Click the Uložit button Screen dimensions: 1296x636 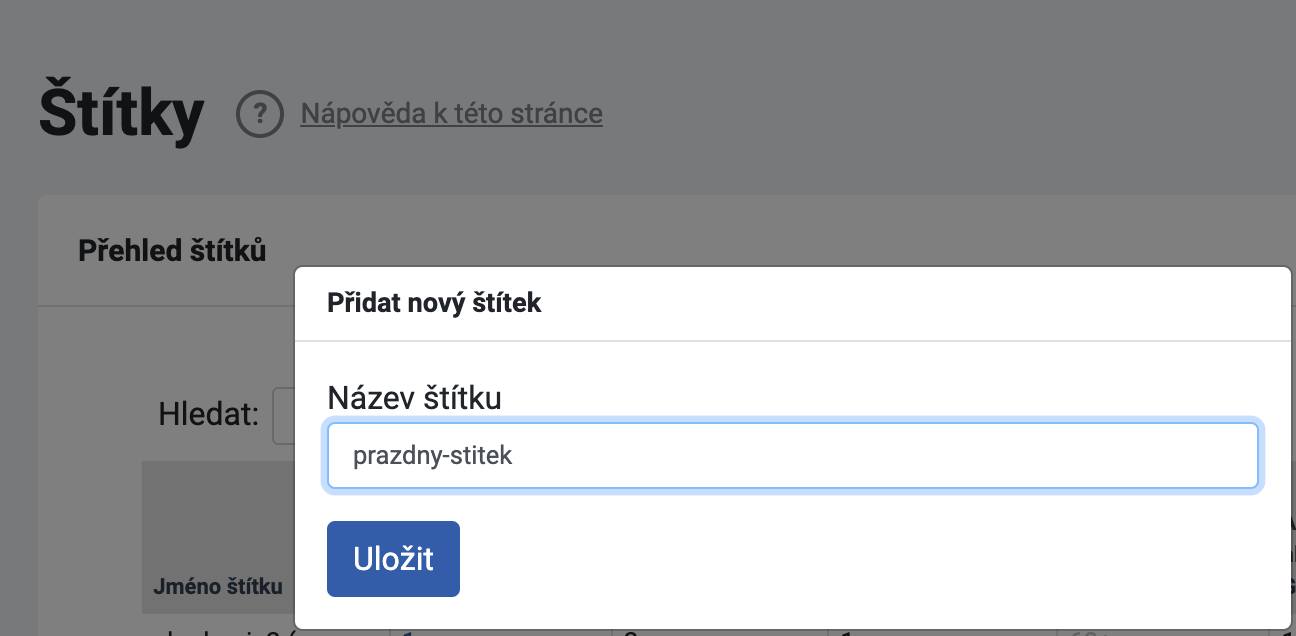point(393,559)
